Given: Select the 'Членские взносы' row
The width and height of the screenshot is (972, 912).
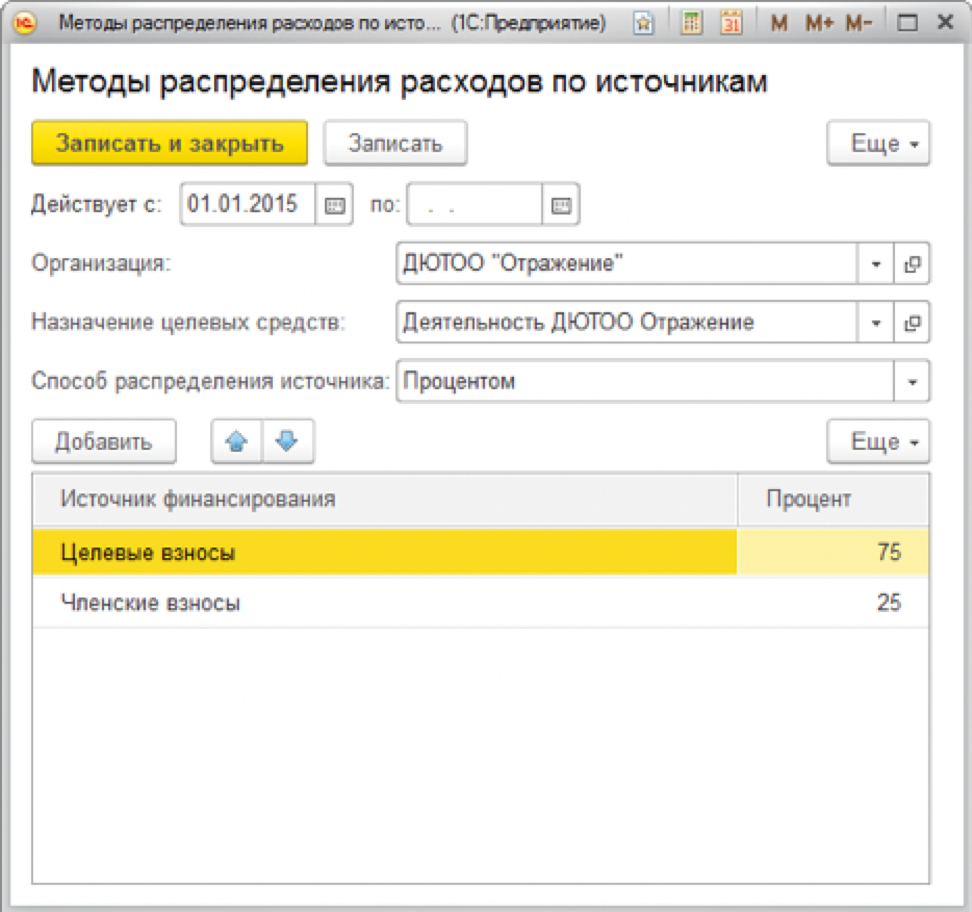Looking at the screenshot, I should tap(150, 603).
